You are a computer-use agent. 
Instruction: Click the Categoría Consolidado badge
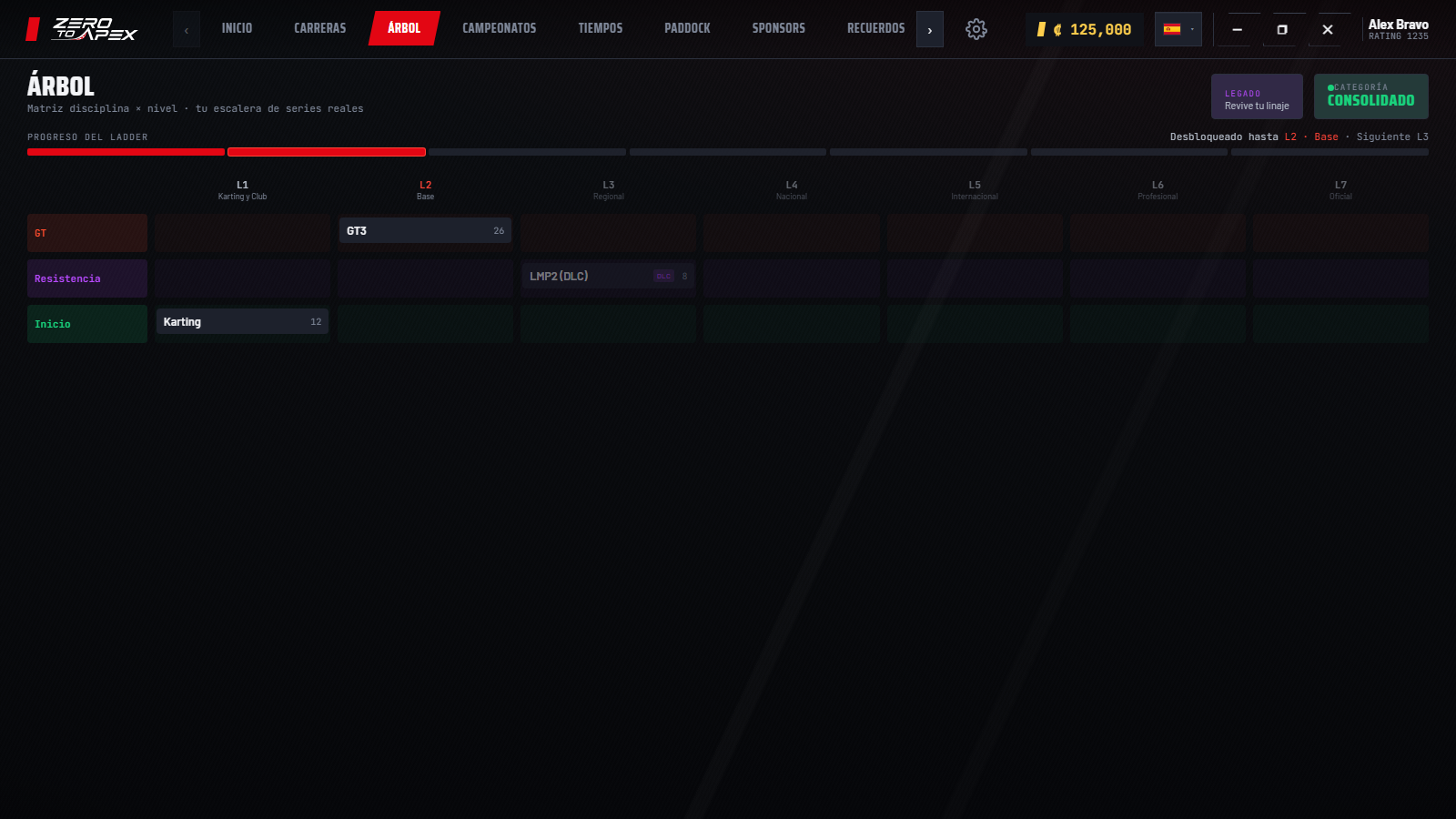coord(1370,96)
